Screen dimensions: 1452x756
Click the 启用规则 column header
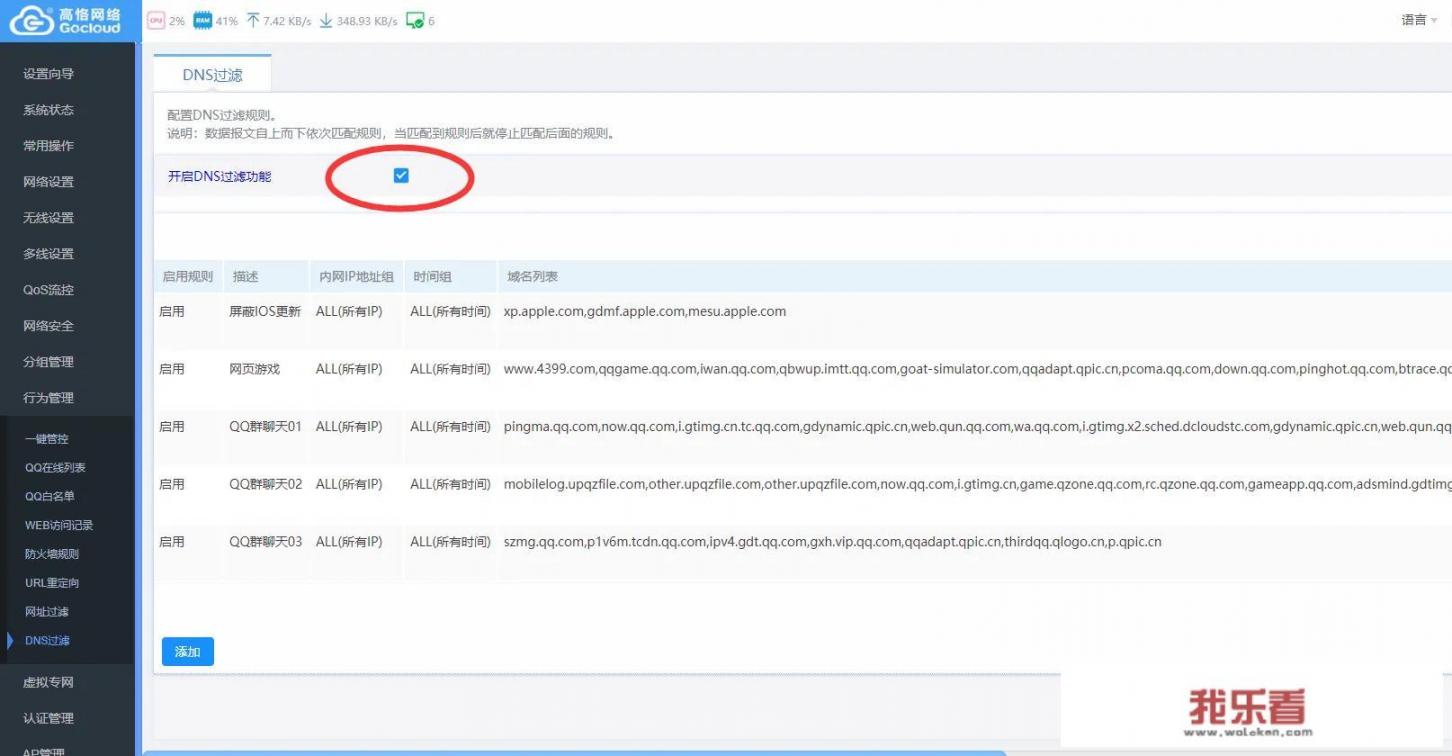coord(187,277)
